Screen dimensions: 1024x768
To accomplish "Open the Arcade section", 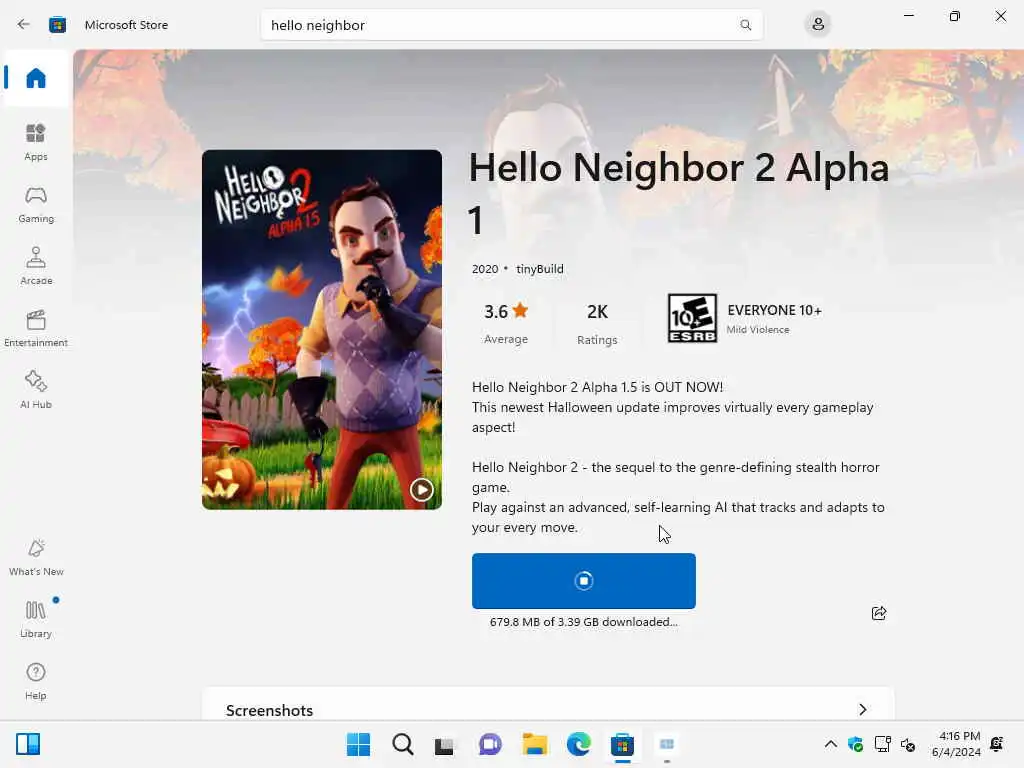I will pyautogui.click(x=36, y=266).
